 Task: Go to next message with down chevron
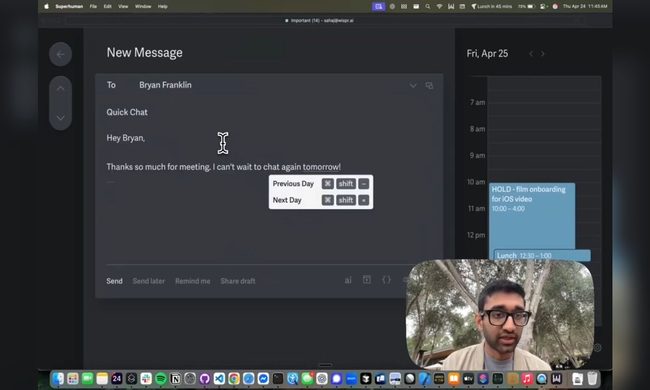[x=61, y=118]
